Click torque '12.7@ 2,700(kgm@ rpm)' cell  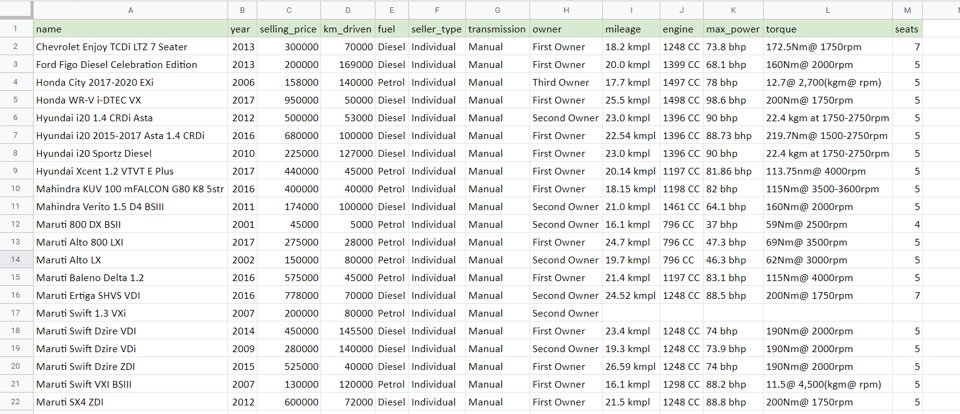coord(828,82)
